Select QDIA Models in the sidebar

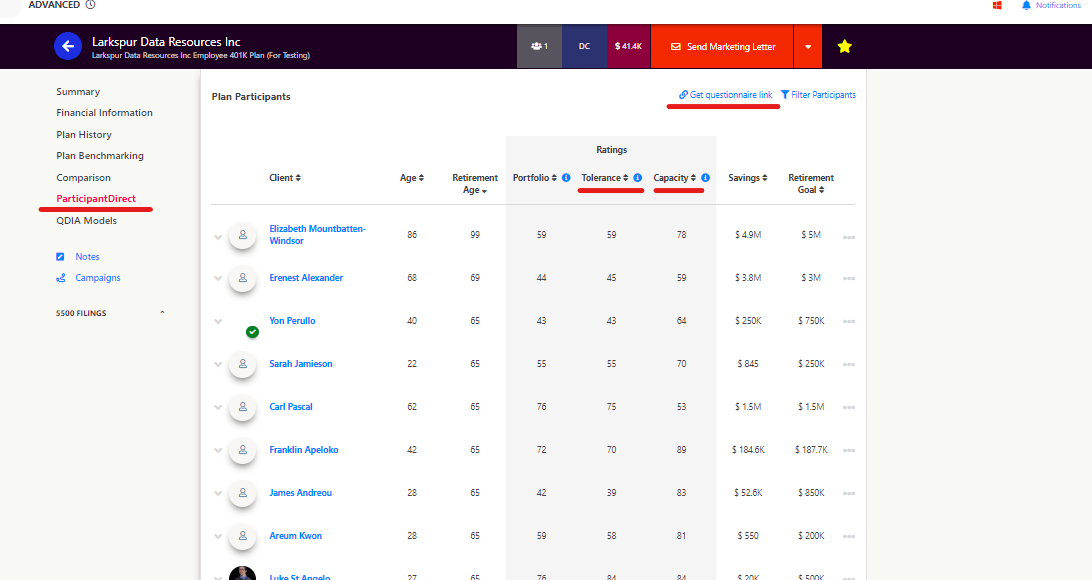point(86,221)
